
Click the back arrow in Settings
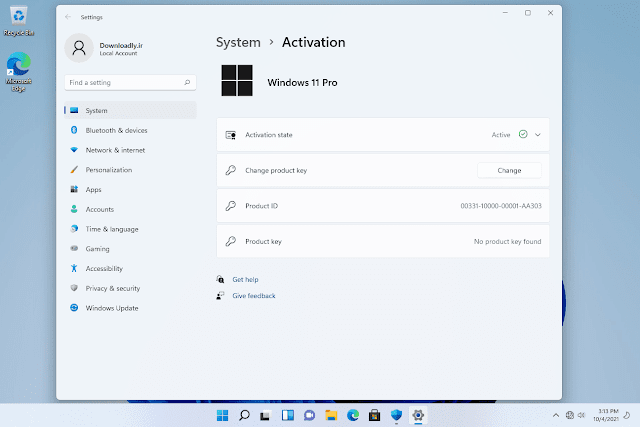coord(68,17)
